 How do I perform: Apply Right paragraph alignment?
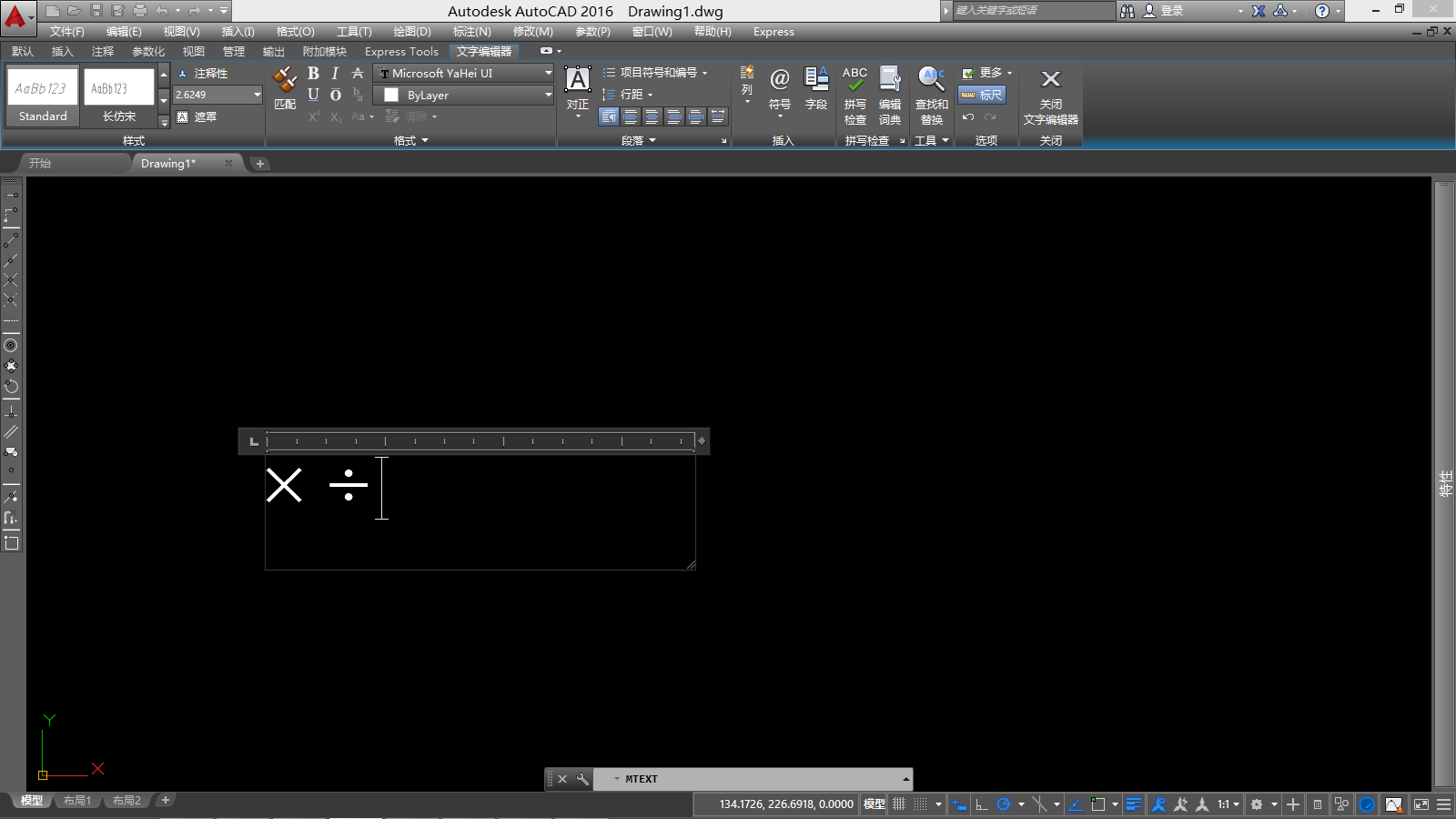[674, 116]
